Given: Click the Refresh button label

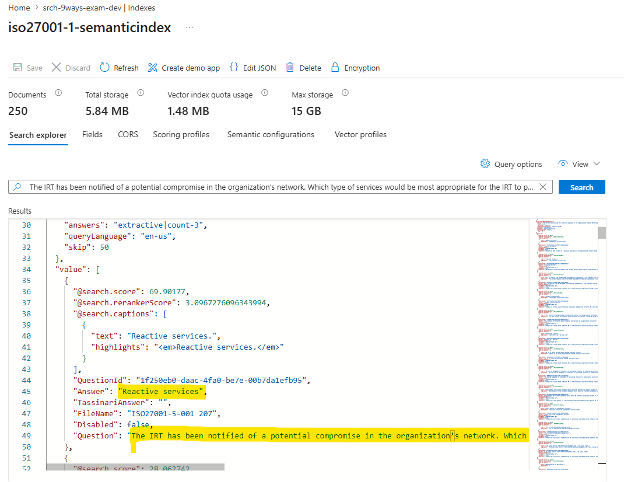Looking at the screenshot, I should coord(126,68).
